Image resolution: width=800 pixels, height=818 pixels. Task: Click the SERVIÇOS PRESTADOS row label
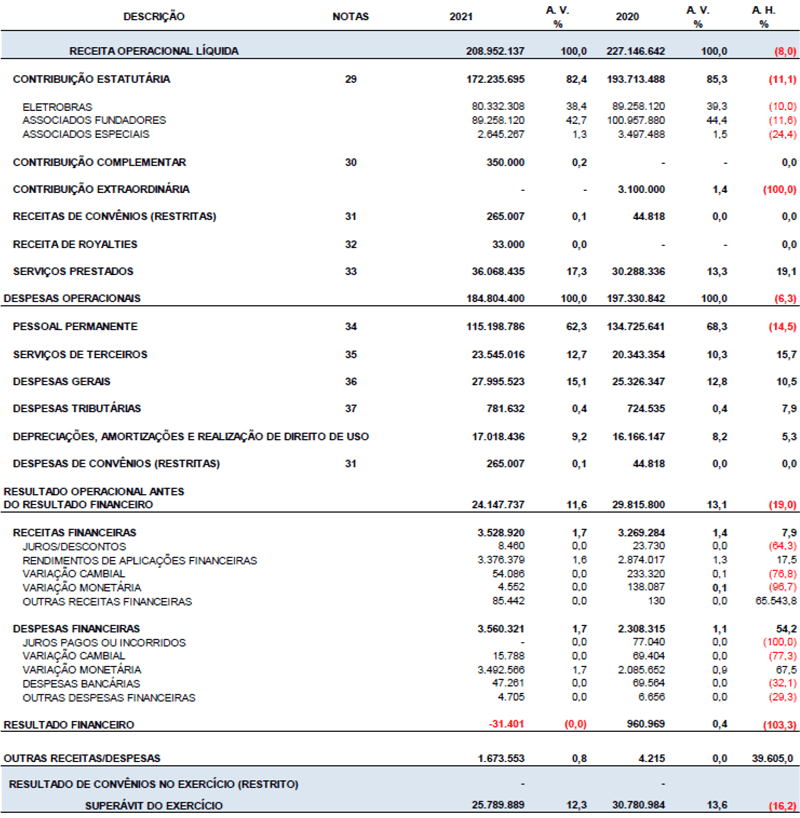(x=73, y=271)
